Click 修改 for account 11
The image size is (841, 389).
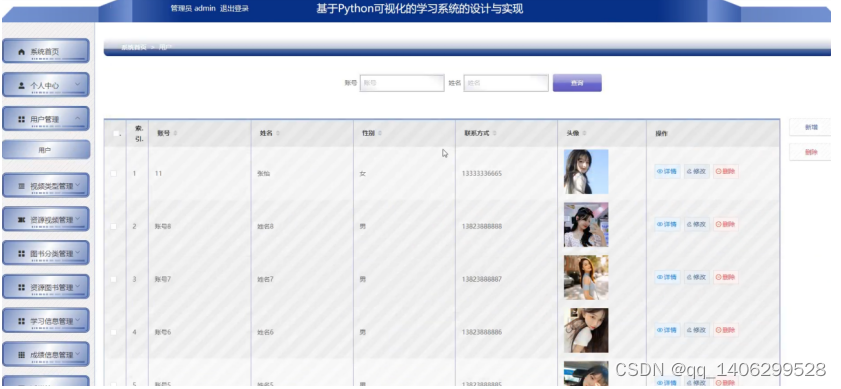[x=696, y=172]
